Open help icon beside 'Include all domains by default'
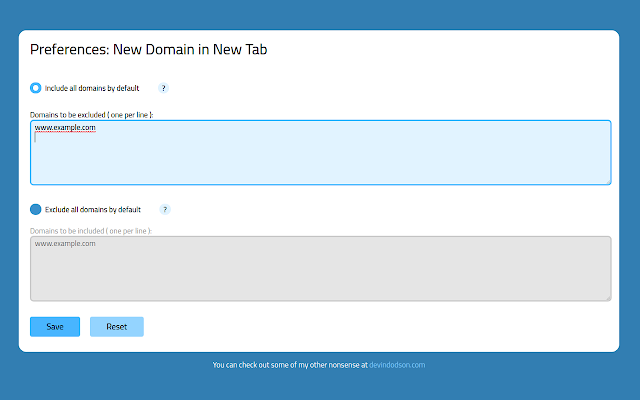This screenshot has height=400, width=640. click(x=163, y=88)
